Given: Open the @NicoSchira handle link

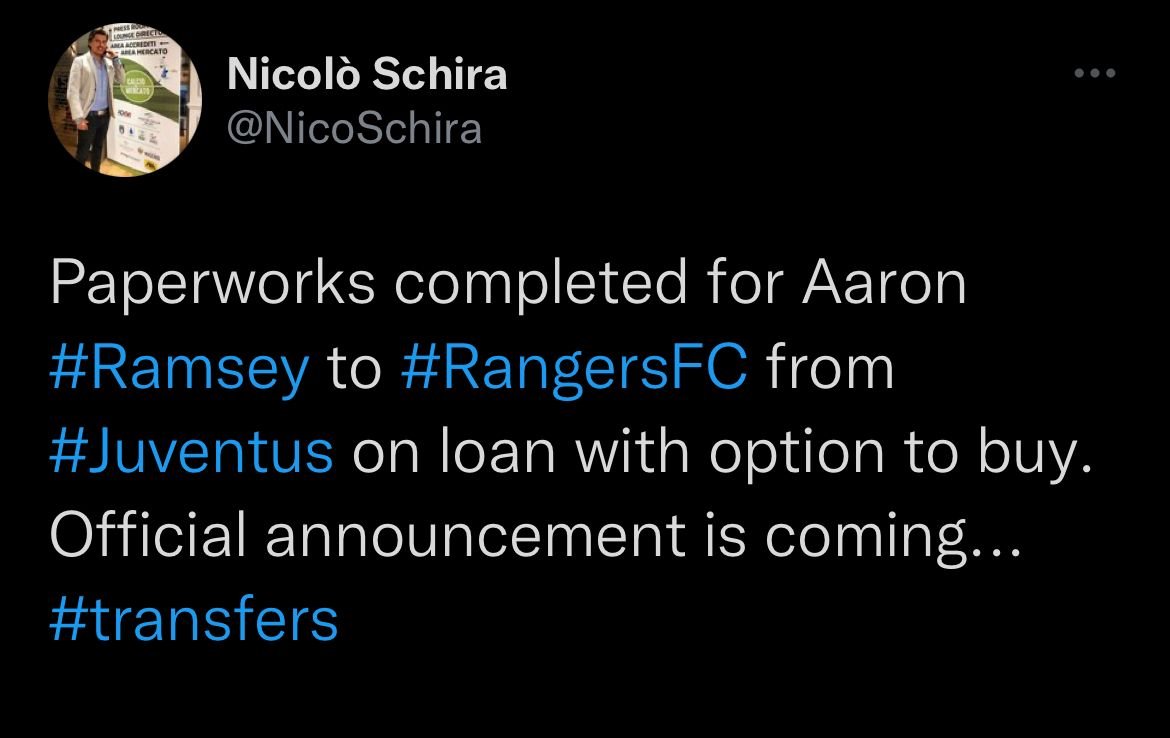Looking at the screenshot, I should (355, 128).
